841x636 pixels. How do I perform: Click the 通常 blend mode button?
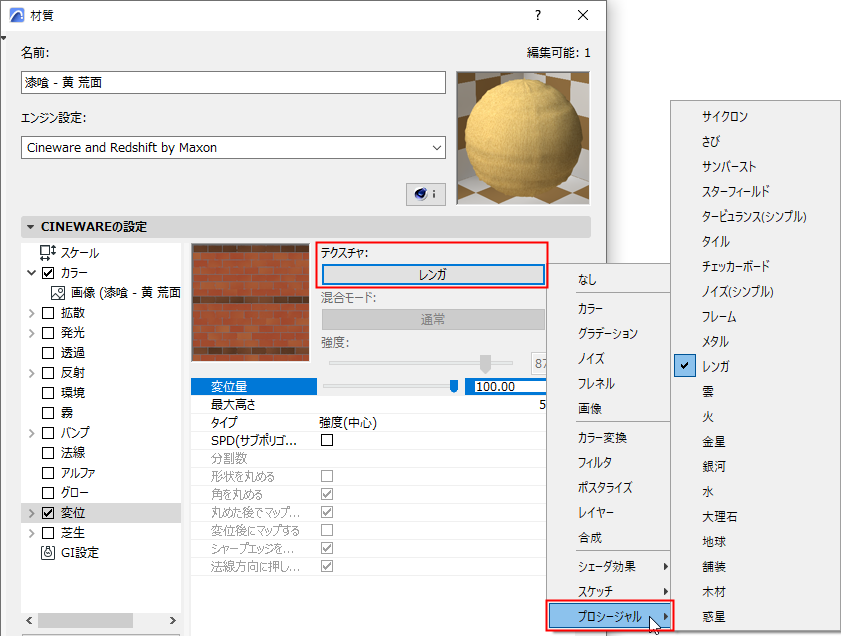[x=433, y=320]
